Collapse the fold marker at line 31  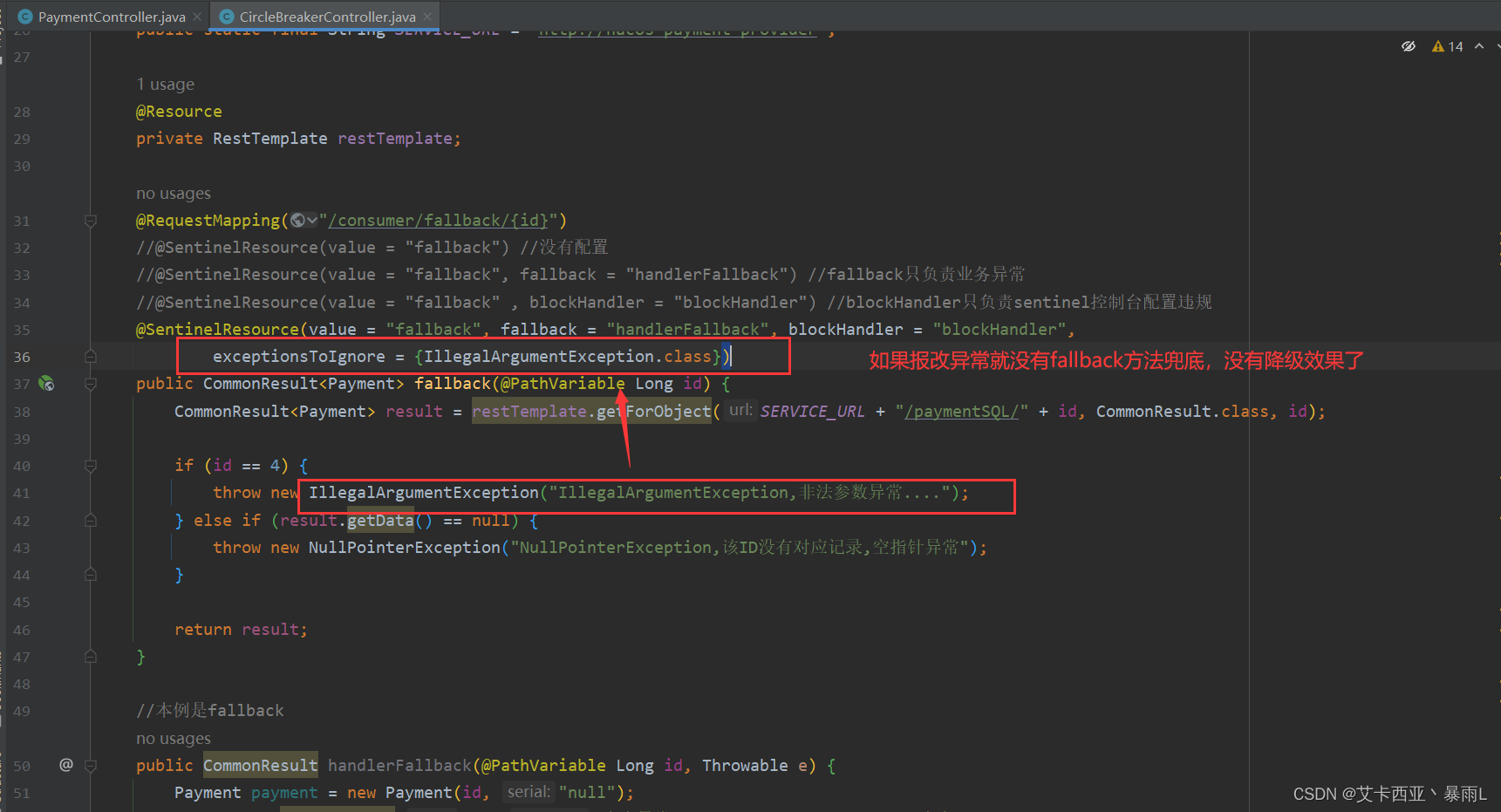click(90, 221)
